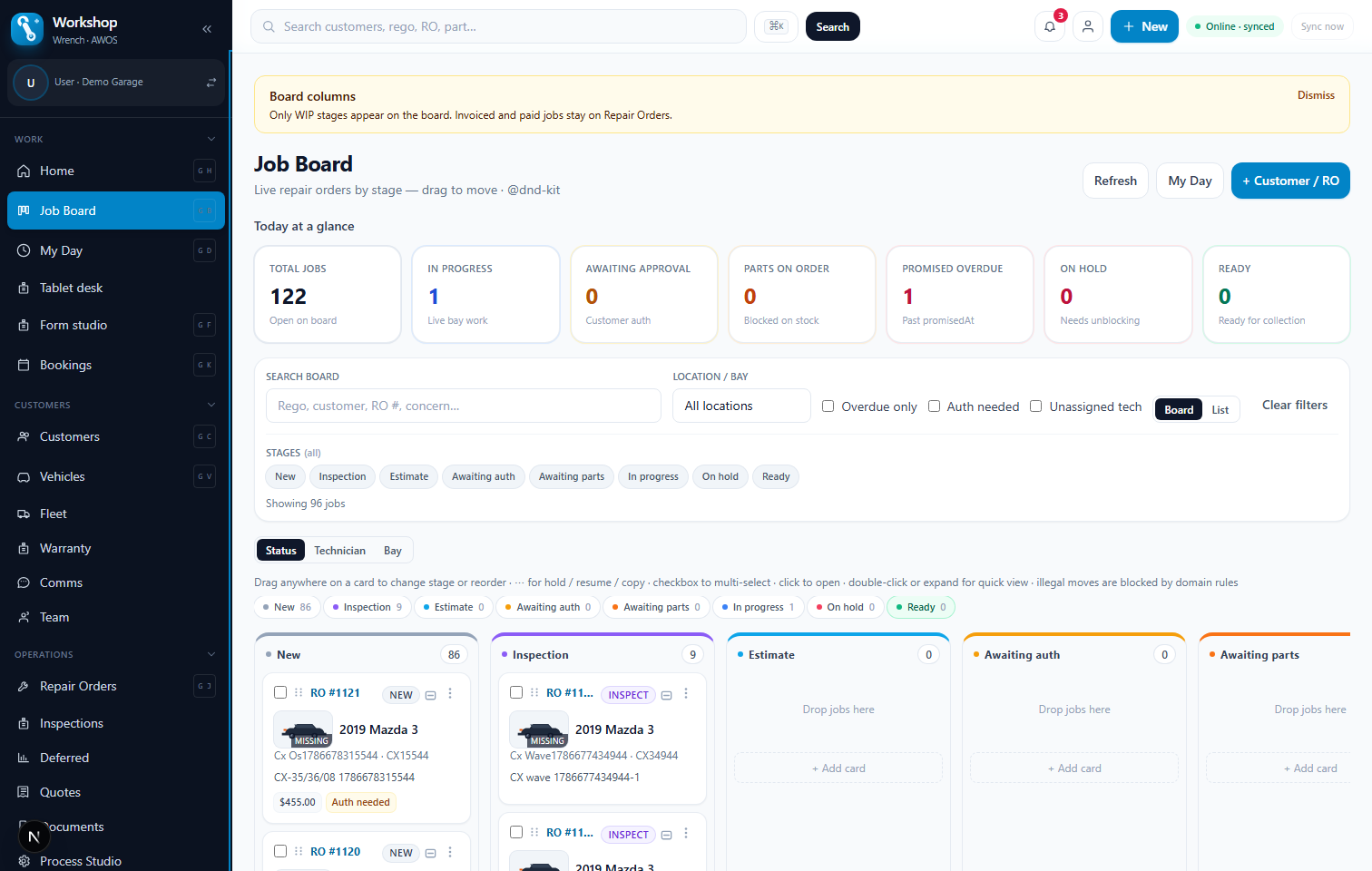
Task: Tick the Overdue only checkbox
Action: point(828,406)
